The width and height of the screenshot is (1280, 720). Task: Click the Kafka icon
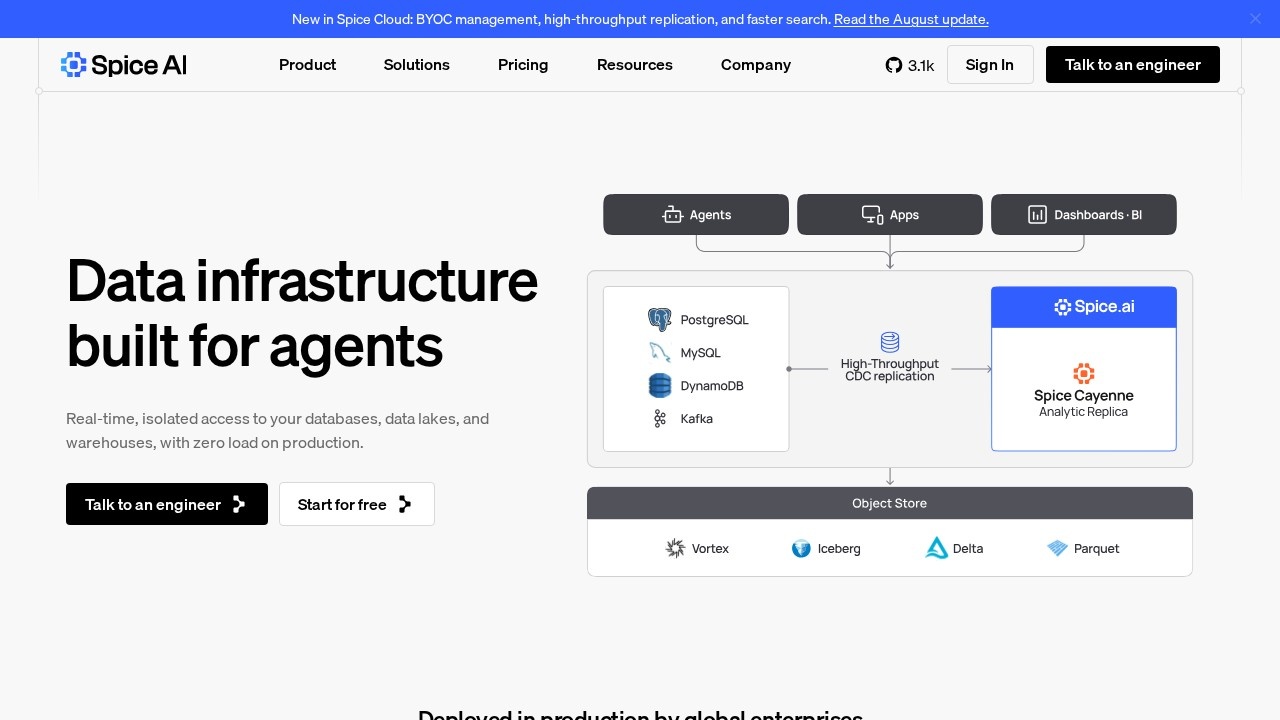coord(659,419)
